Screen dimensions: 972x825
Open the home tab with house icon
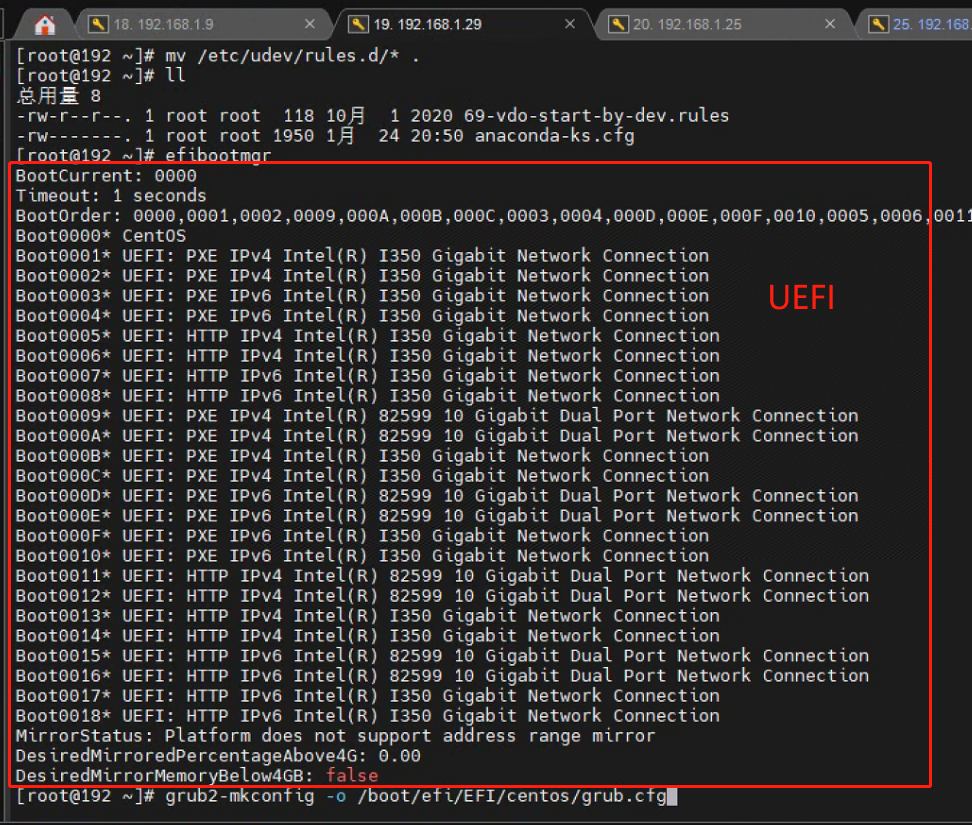coord(45,24)
